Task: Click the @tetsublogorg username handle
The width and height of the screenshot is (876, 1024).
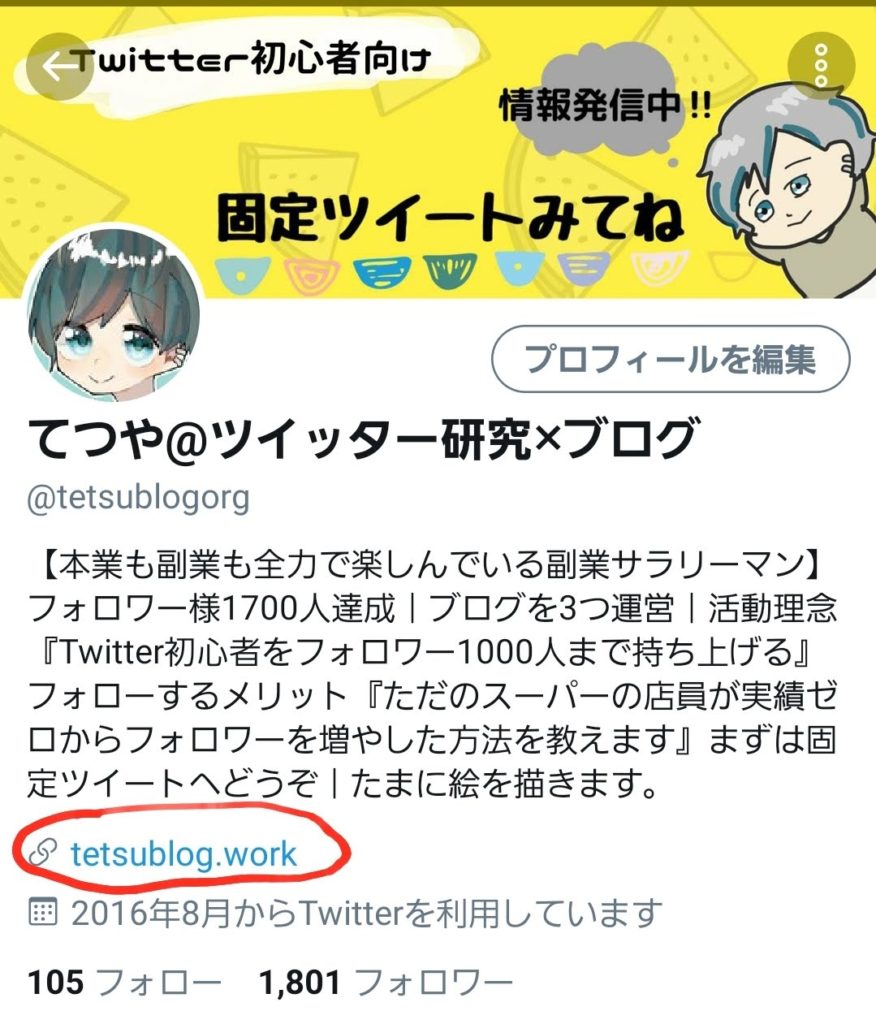Action: coord(138,498)
